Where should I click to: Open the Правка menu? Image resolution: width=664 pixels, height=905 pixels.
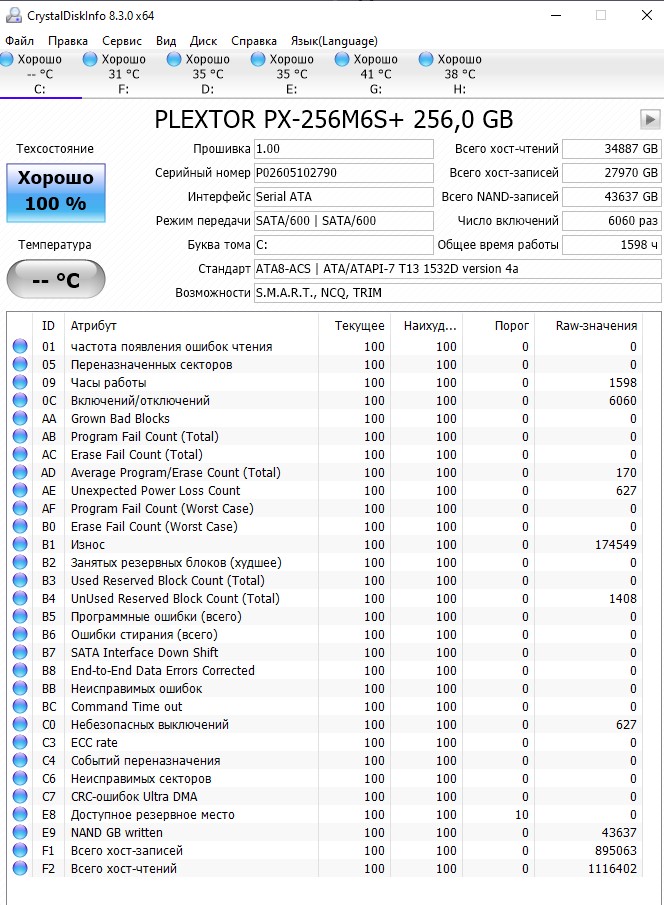pos(68,41)
